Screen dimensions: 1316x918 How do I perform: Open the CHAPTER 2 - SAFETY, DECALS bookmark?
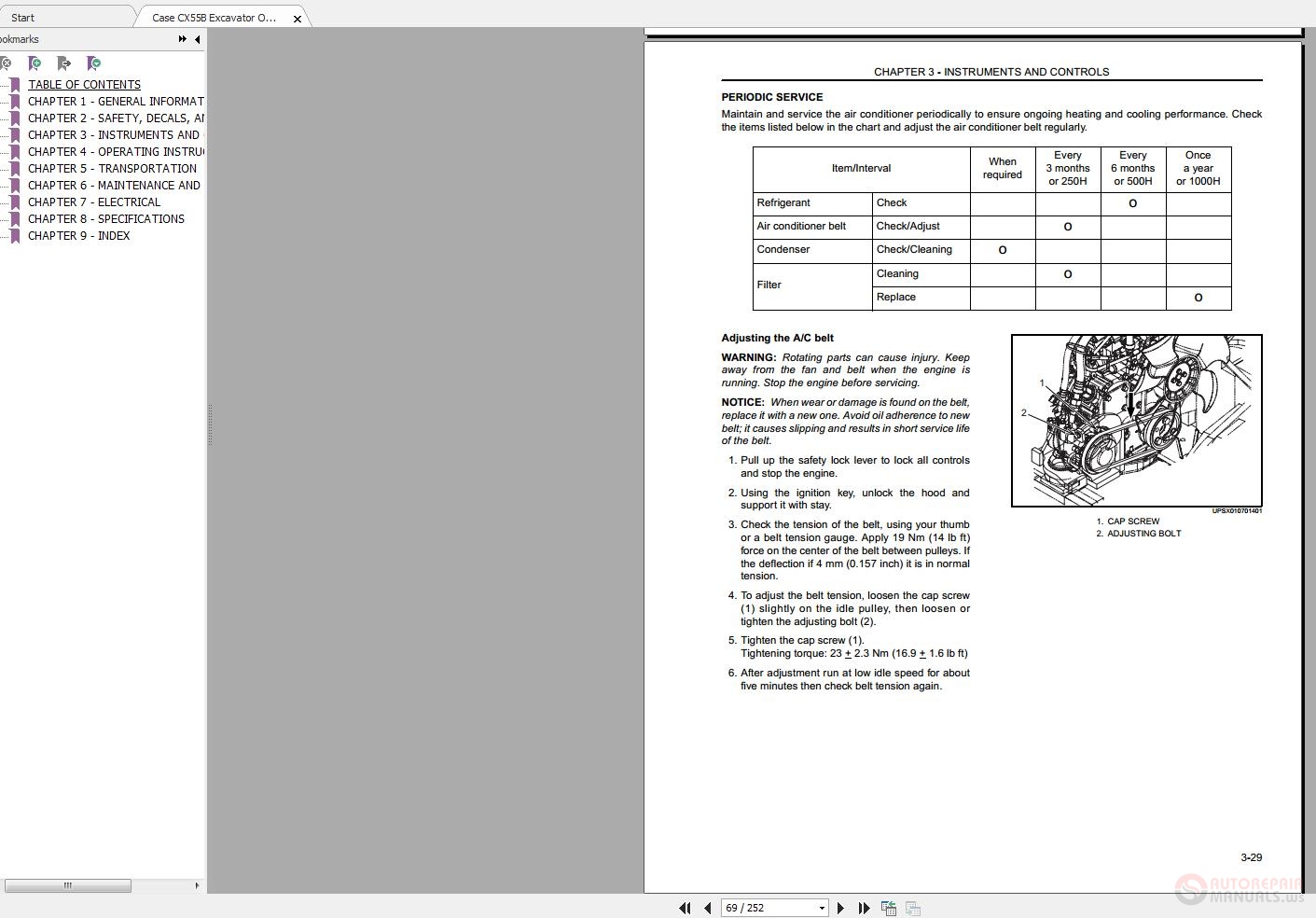coord(116,118)
